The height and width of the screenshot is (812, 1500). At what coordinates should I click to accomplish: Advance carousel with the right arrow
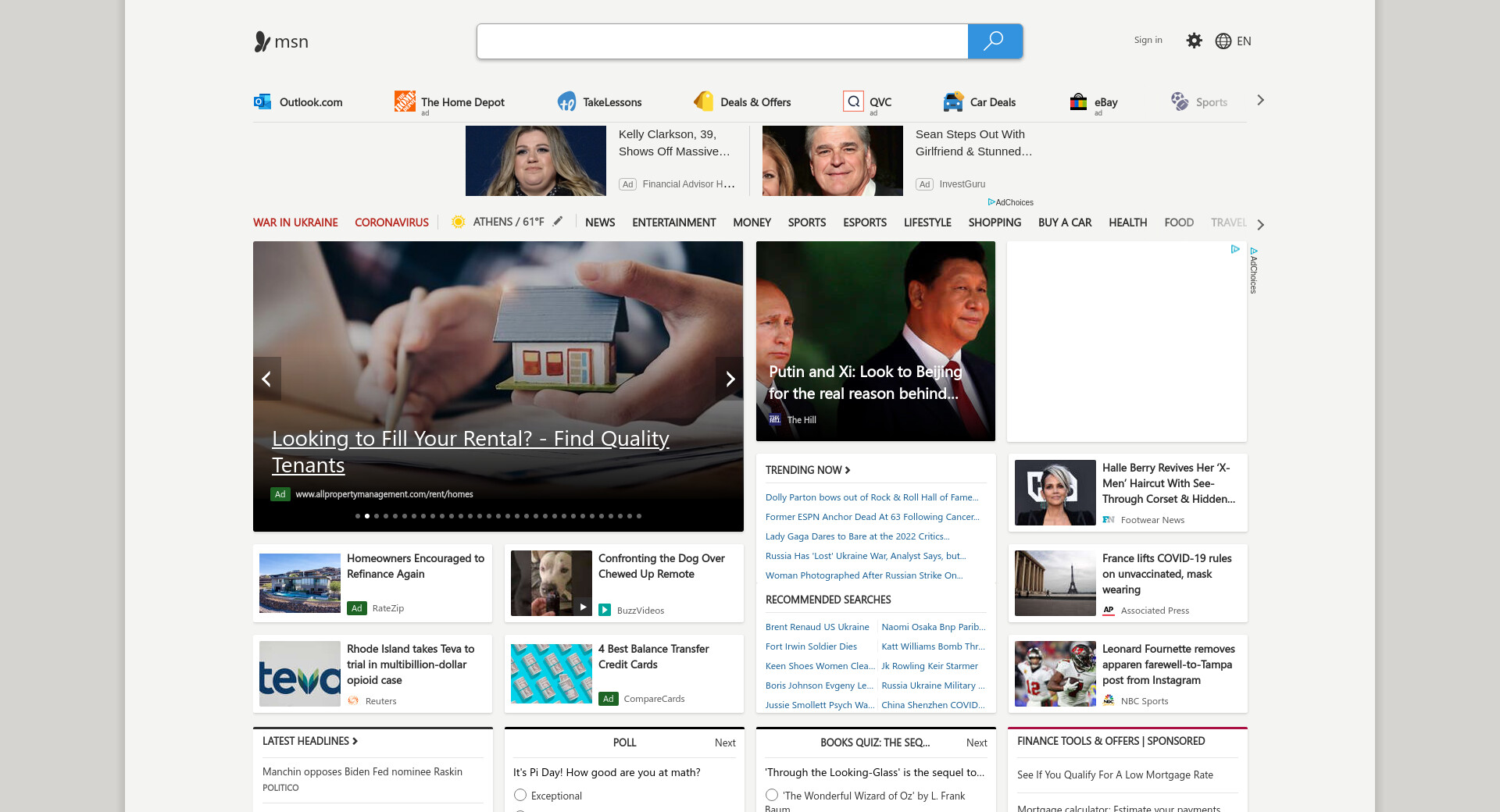point(730,379)
